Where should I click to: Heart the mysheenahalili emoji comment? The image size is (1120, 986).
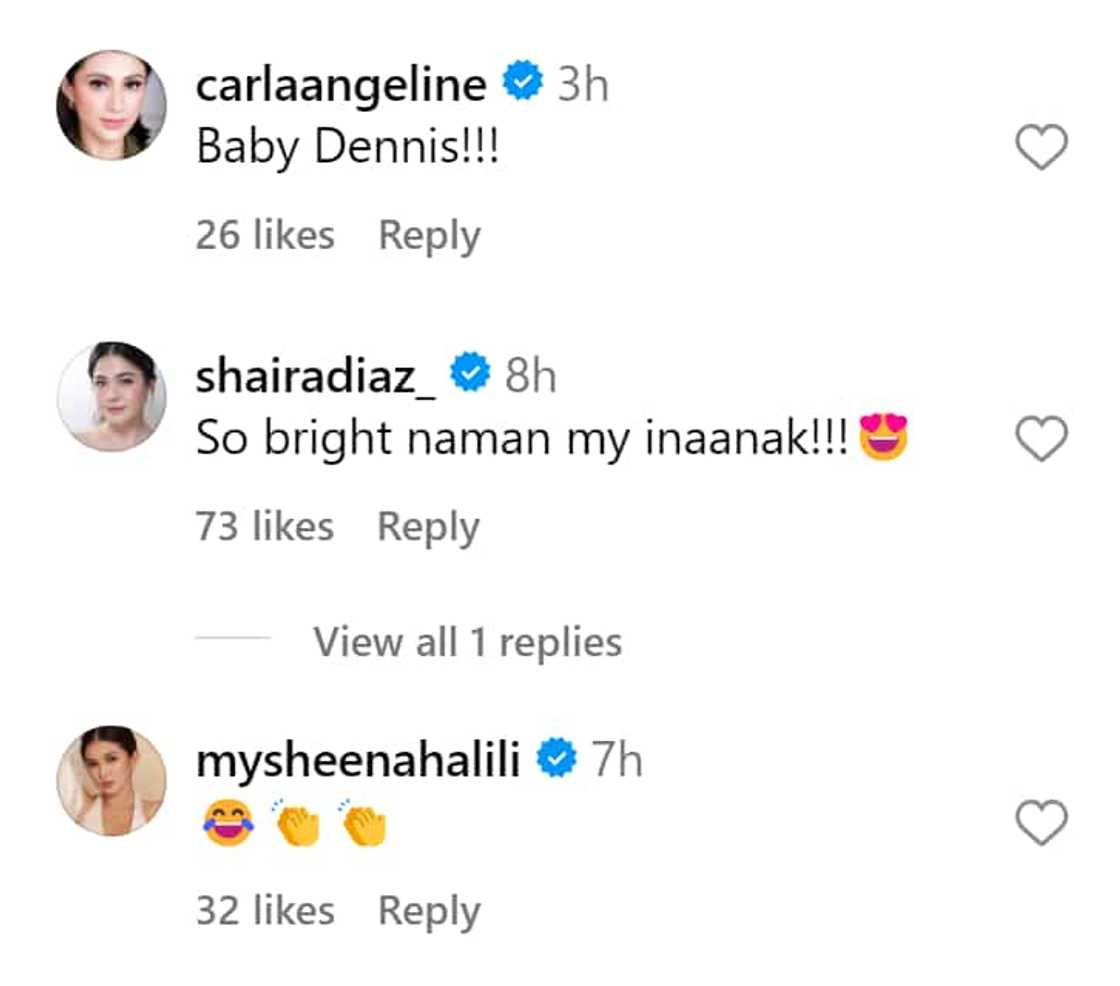(1041, 825)
